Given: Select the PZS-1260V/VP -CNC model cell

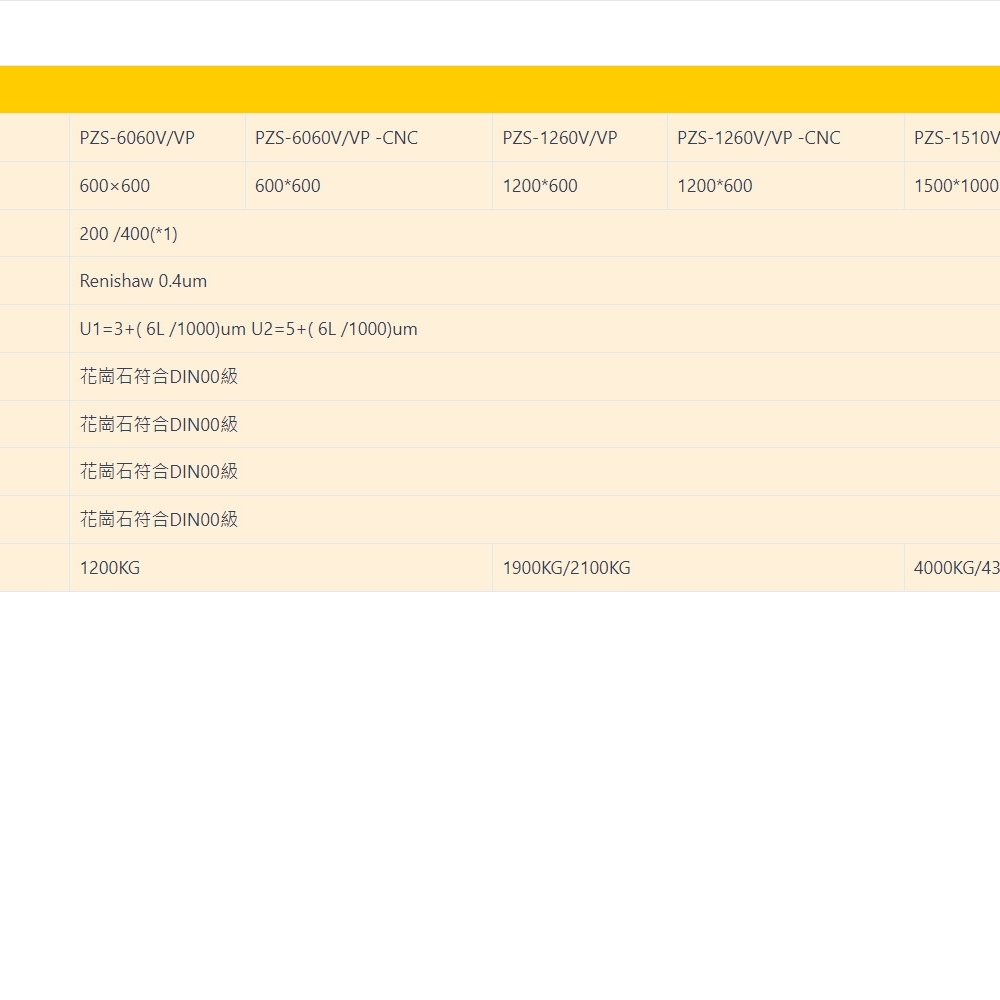Looking at the screenshot, I should click(x=758, y=138).
